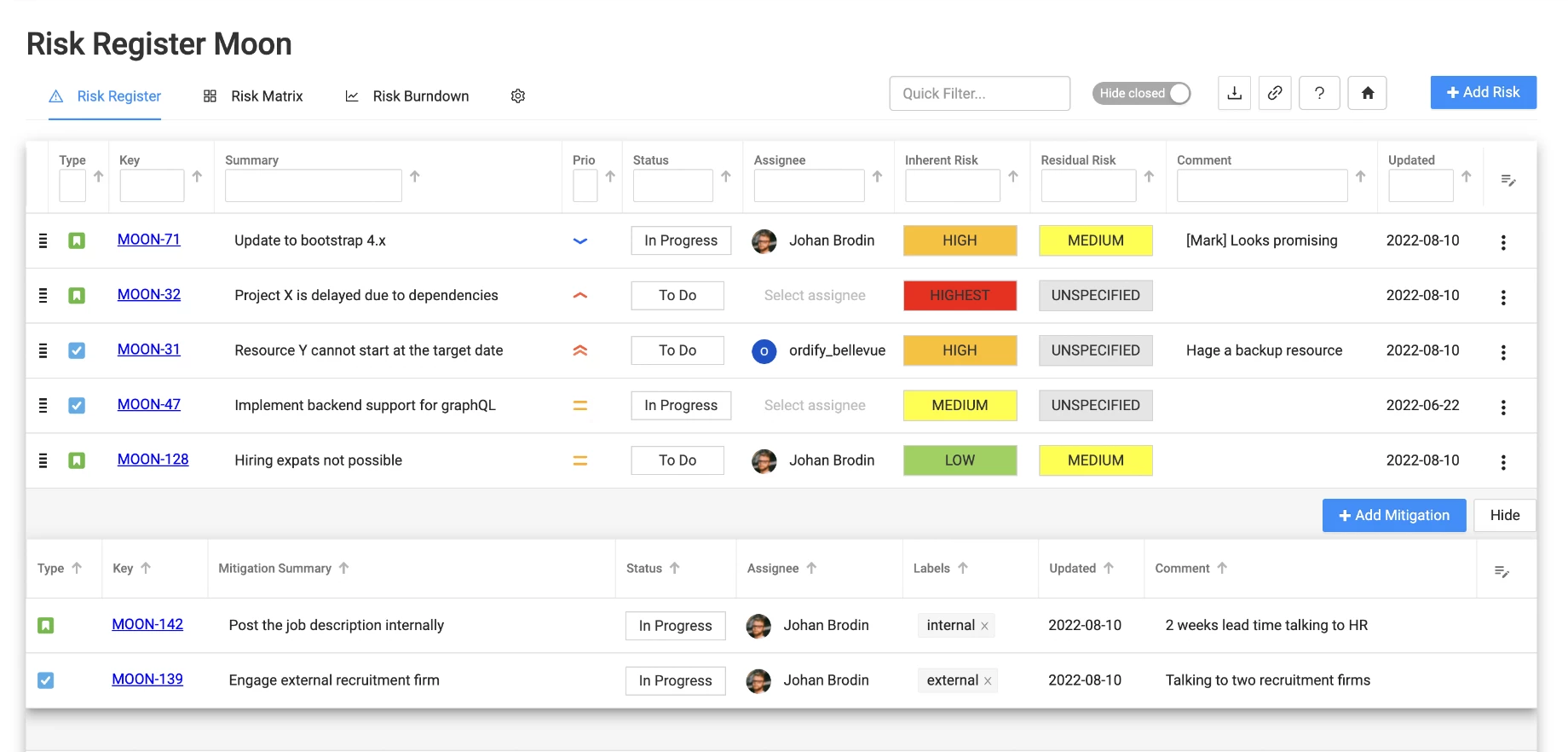
Task: Click the UNSPECIFIED residual risk of MOON-47
Action: [x=1096, y=405]
